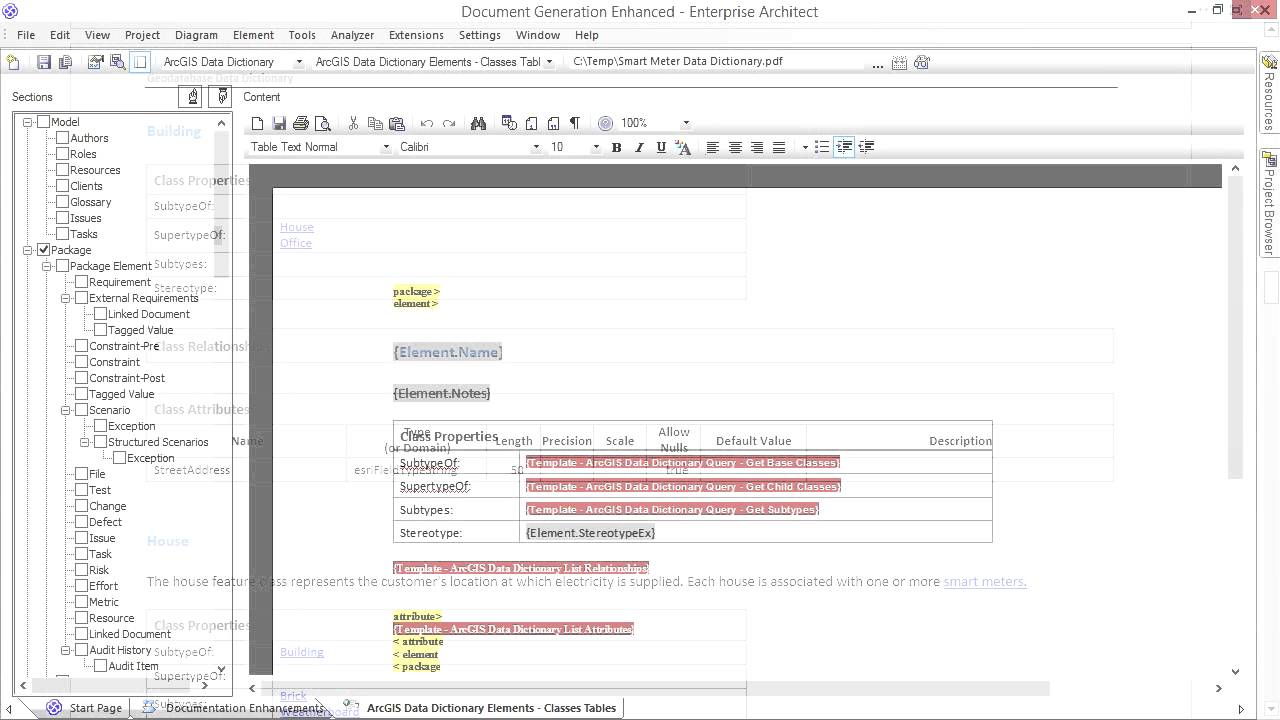Click the zoom magnifier icon beside 100%
The width and height of the screenshot is (1280, 720).
click(605, 123)
